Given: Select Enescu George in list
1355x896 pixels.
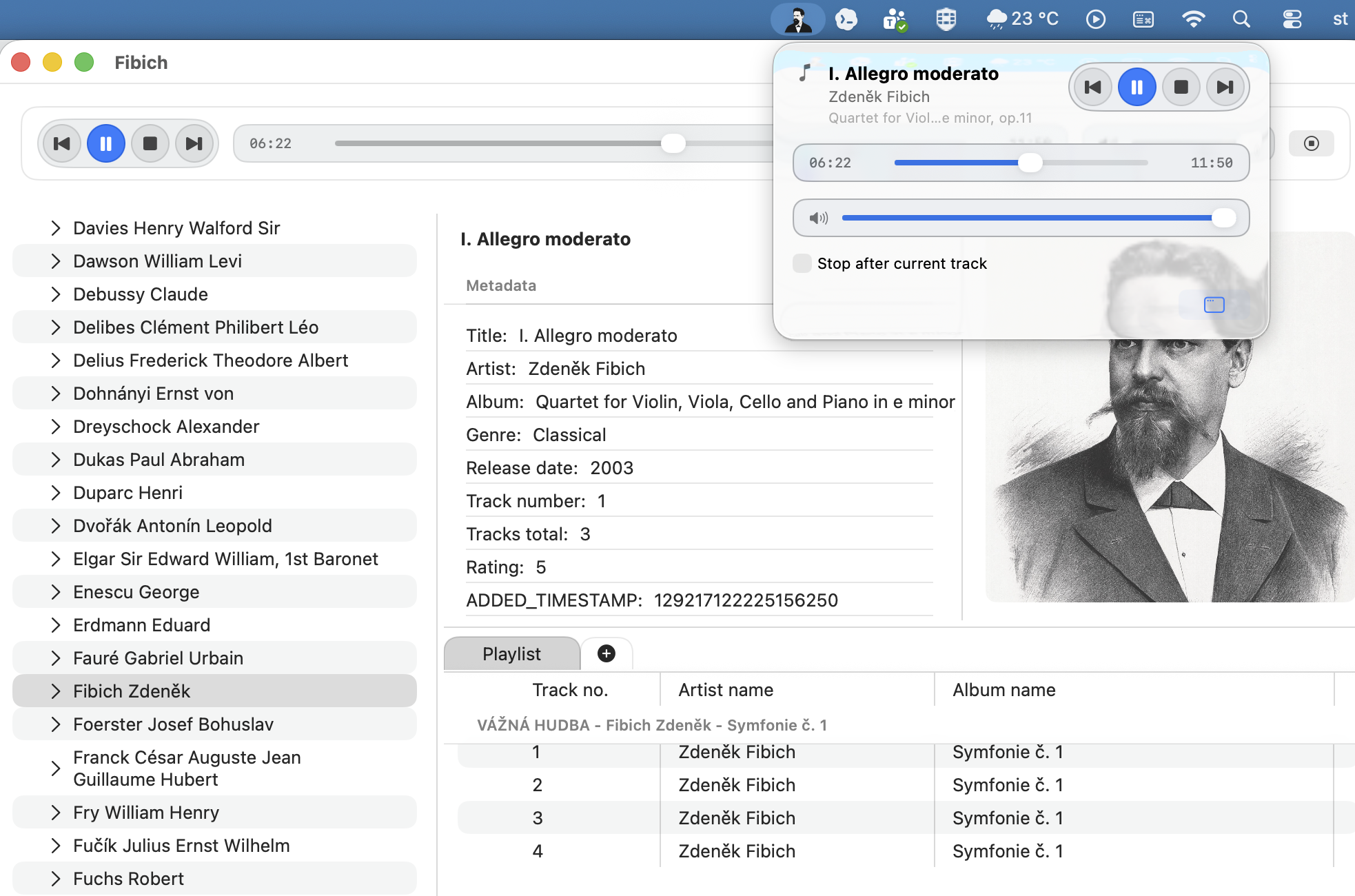Looking at the screenshot, I should click(x=214, y=592).
